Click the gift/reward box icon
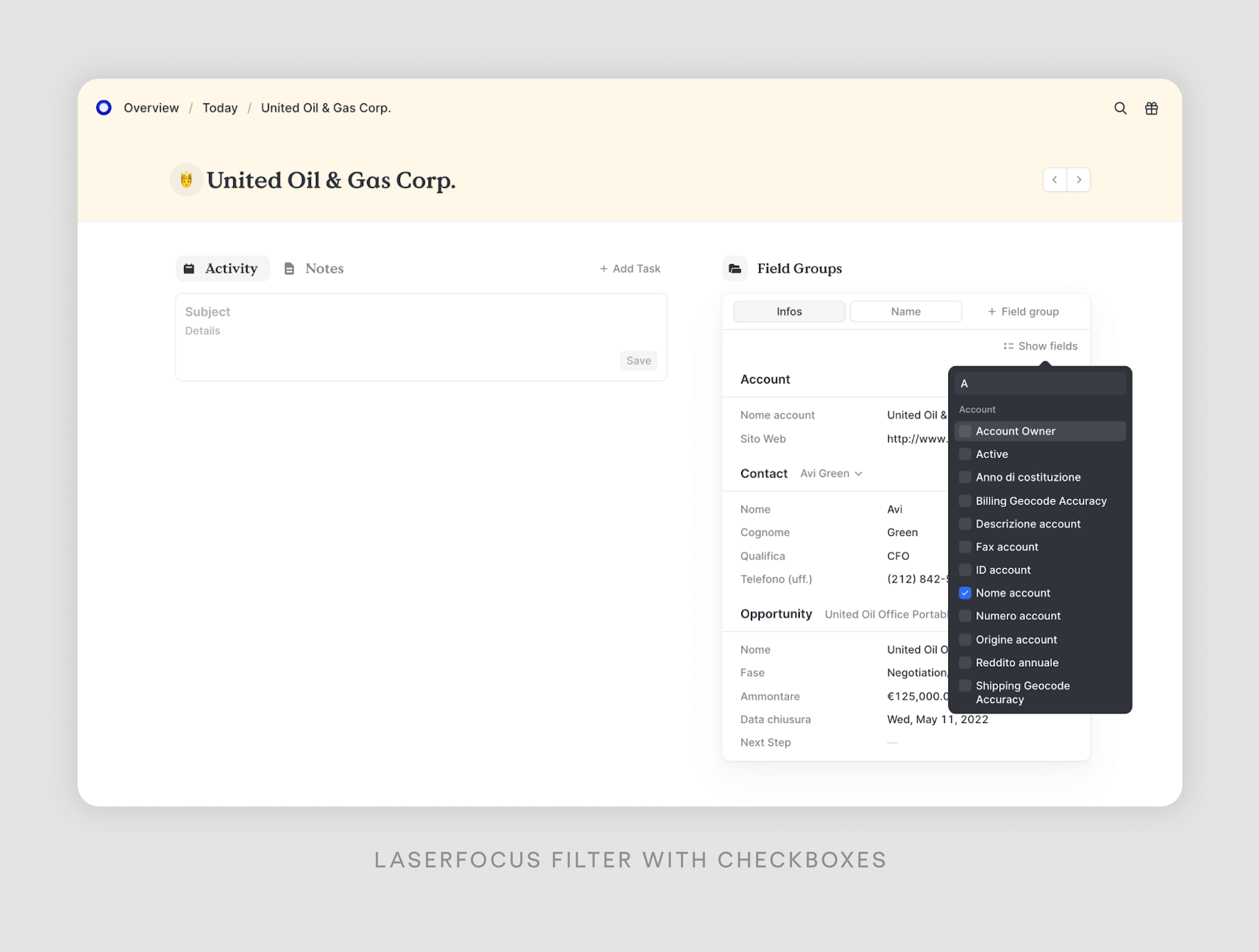The width and height of the screenshot is (1259, 952). pyautogui.click(x=1152, y=108)
